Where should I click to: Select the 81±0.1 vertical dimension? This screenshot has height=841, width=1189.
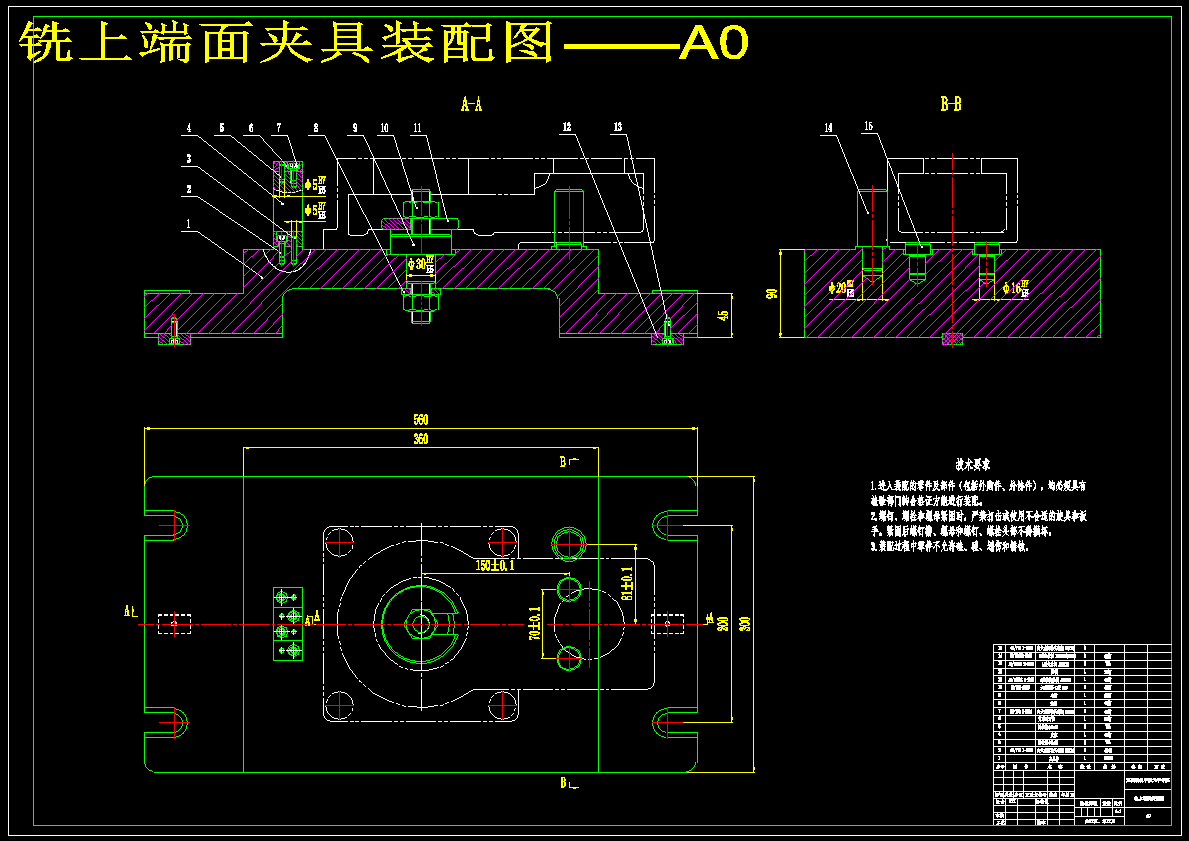point(626,585)
